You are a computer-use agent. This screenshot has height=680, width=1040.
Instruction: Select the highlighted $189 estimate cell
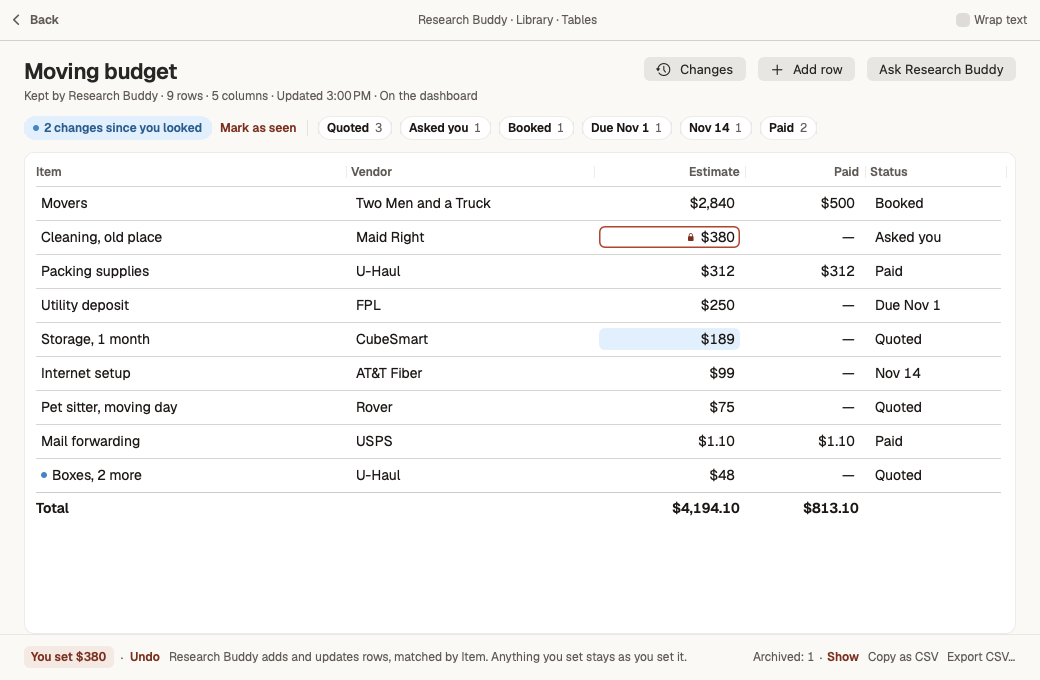pyautogui.click(x=669, y=339)
